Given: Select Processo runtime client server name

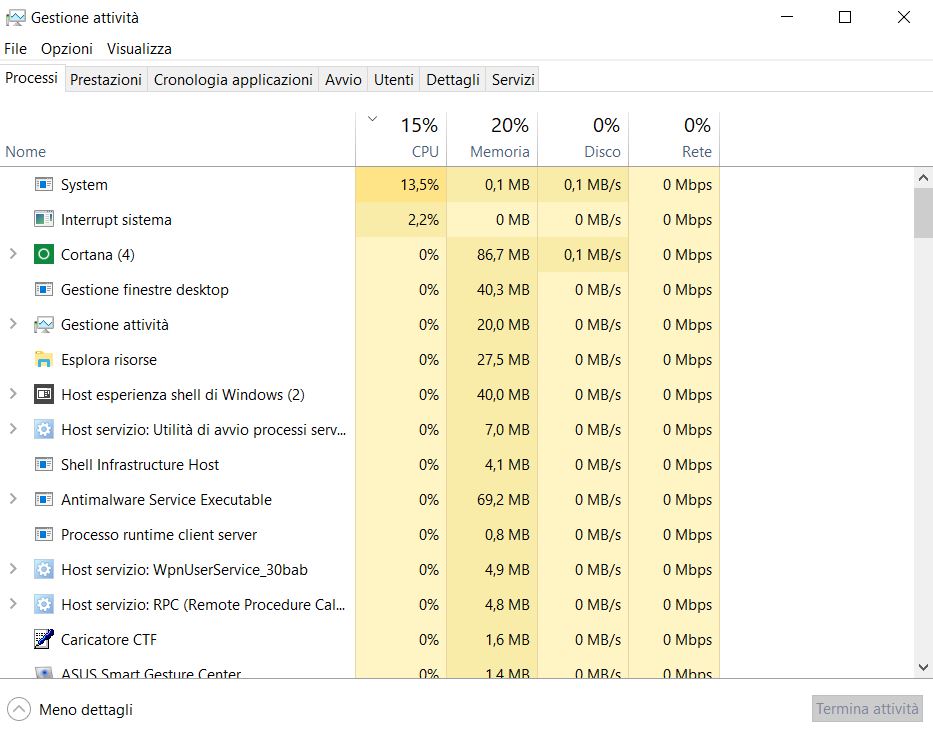Looking at the screenshot, I should tap(159, 535).
